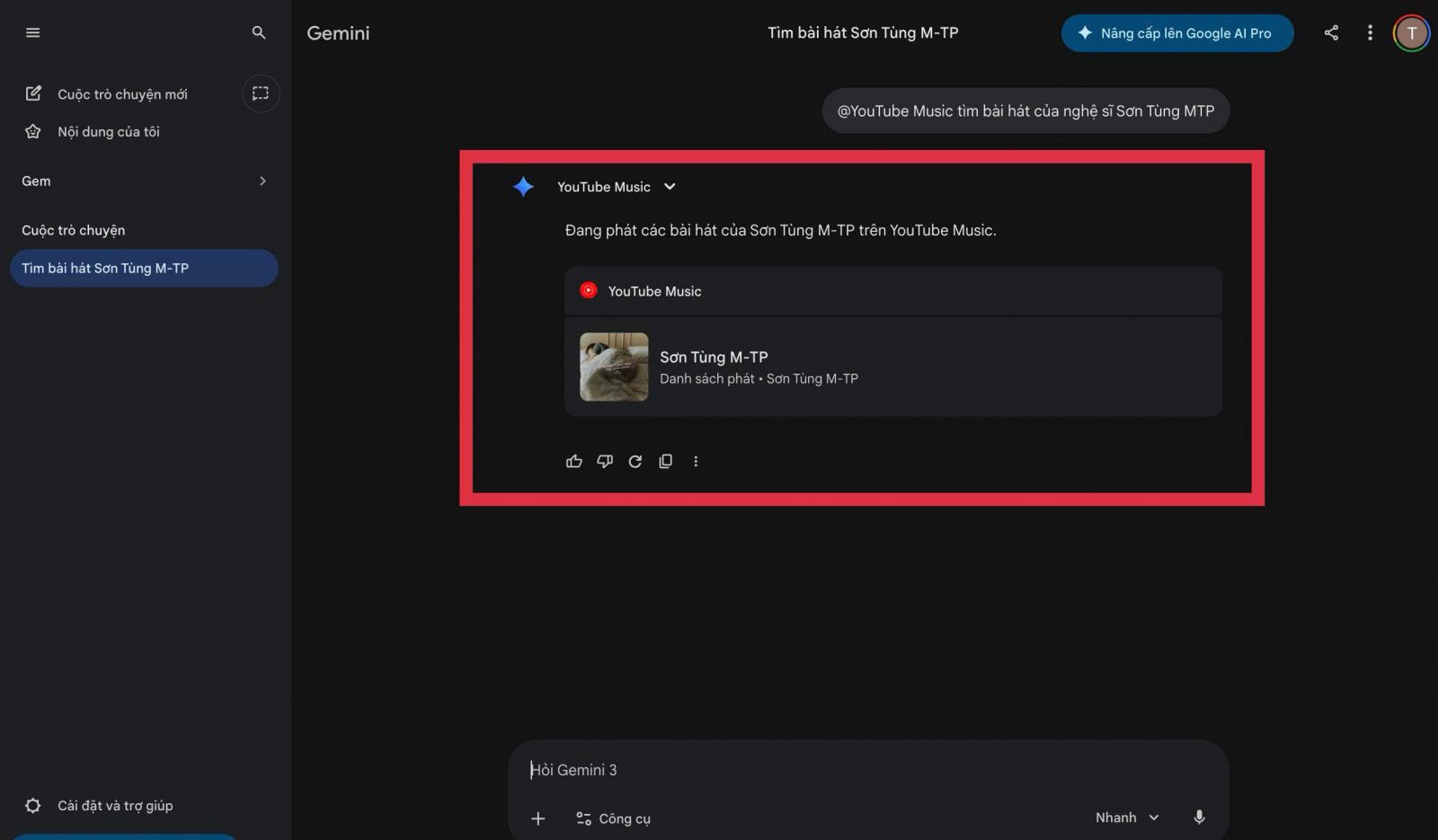Click Cuộc trò chuyện mới button

(x=121, y=94)
